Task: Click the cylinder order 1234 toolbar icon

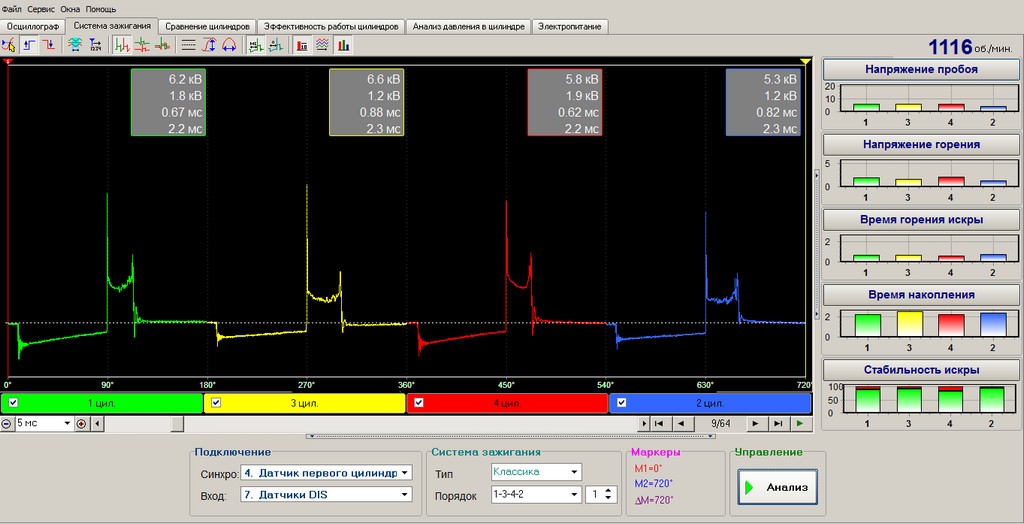Action: [95, 45]
